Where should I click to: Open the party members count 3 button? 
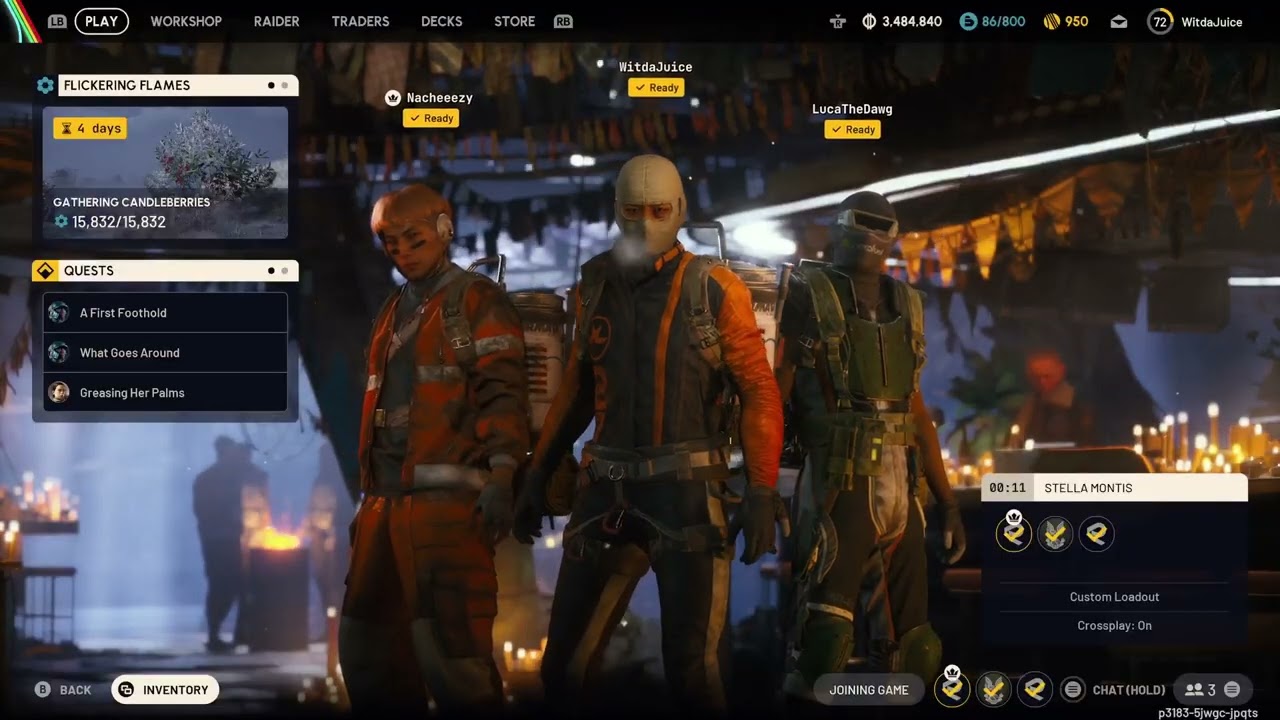[x=1200, y=689]
